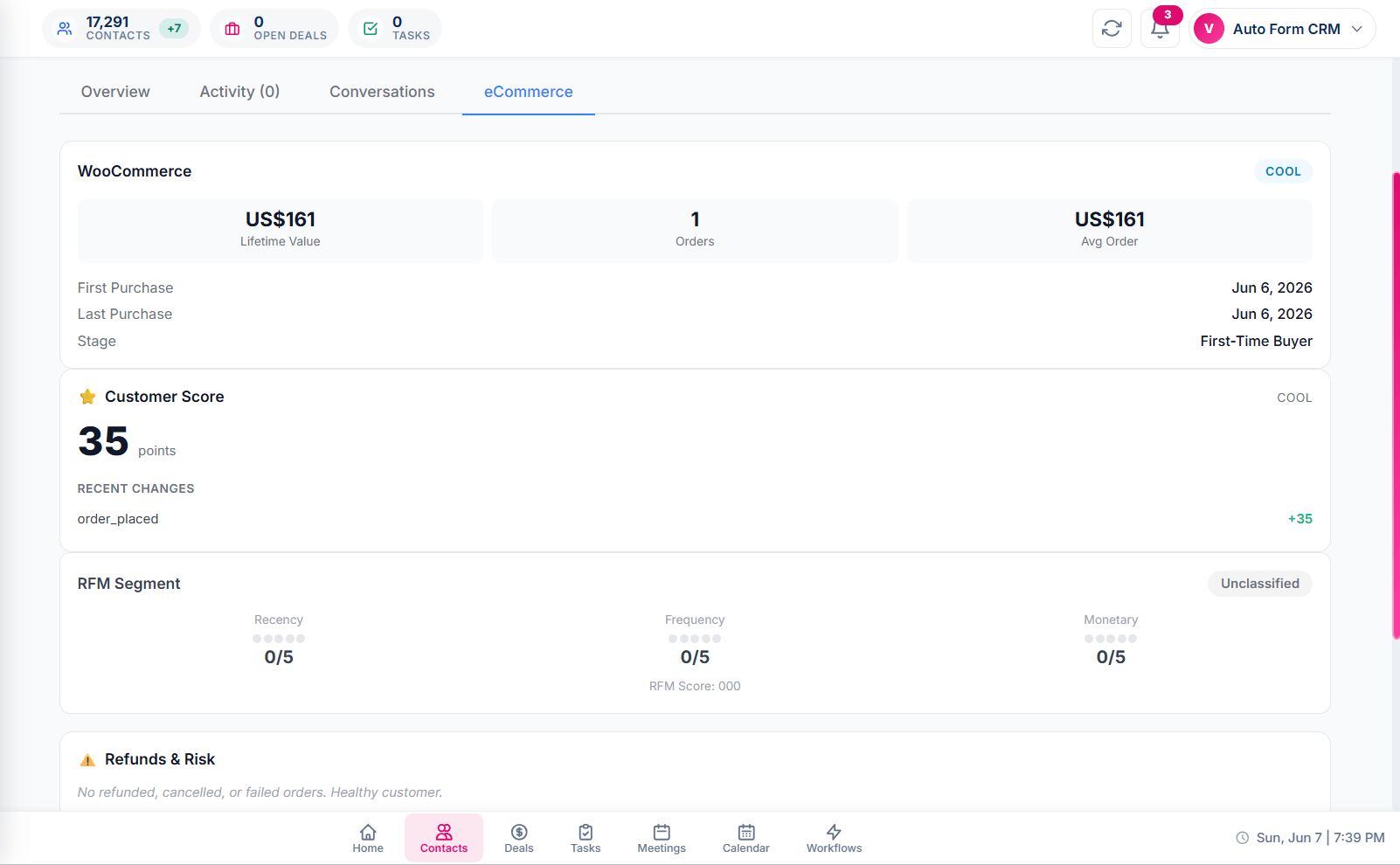Click the clock icon beside the date
The height and width of the screenshot is (865, 1400).
pyautogui.click(x=1242, y=838)
